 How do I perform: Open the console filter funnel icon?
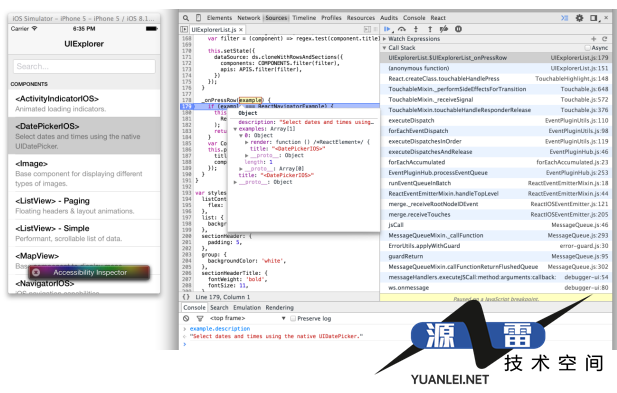[x=200, y=318]
